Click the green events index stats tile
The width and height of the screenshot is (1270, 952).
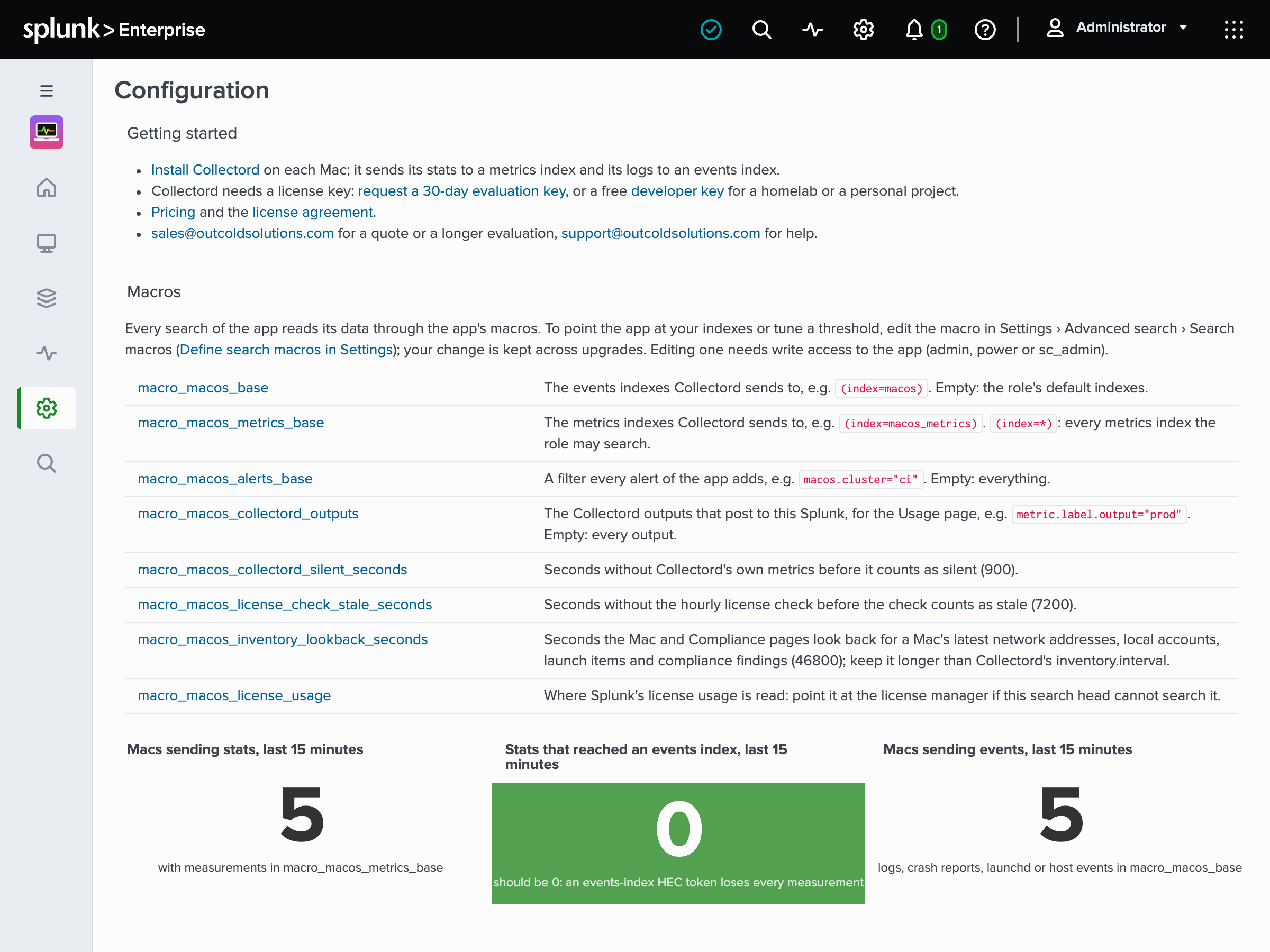[678, 843]
